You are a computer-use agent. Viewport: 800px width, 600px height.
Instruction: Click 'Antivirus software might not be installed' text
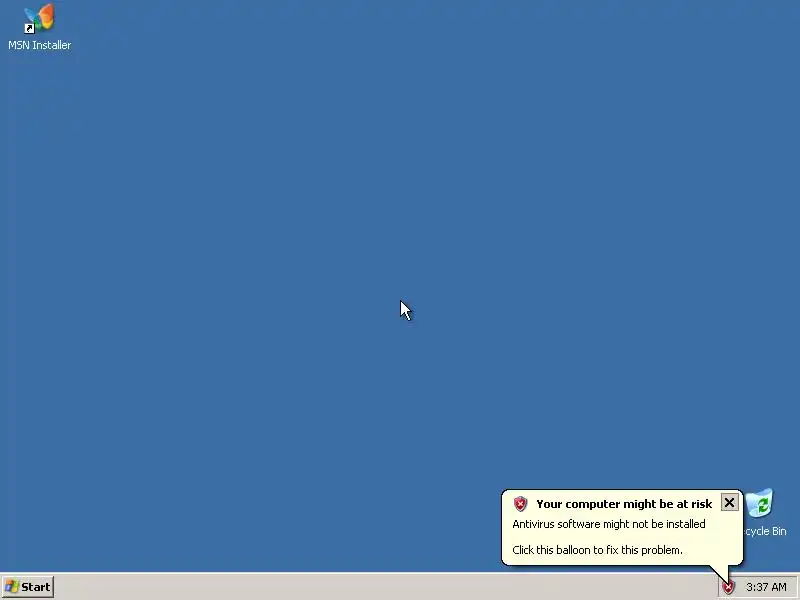609,524
